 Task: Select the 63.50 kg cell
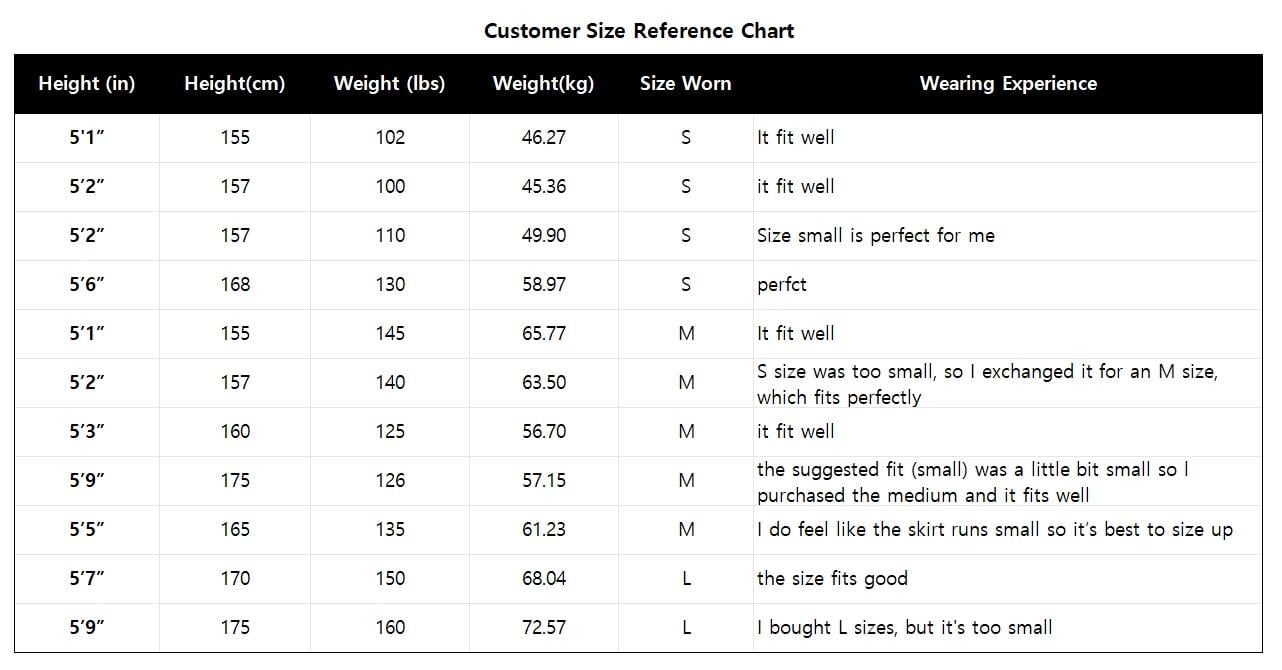pyautogui.click(x=543, y=382)
